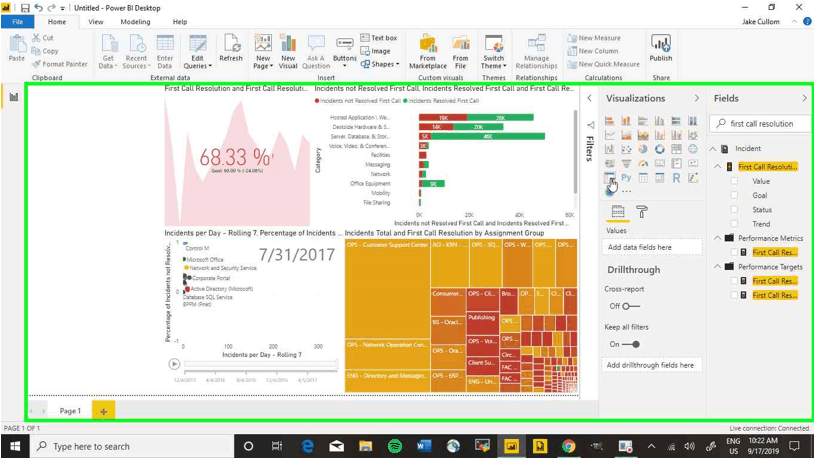Add a Slicer visualization
816x459 pixels.
(609, 178)
